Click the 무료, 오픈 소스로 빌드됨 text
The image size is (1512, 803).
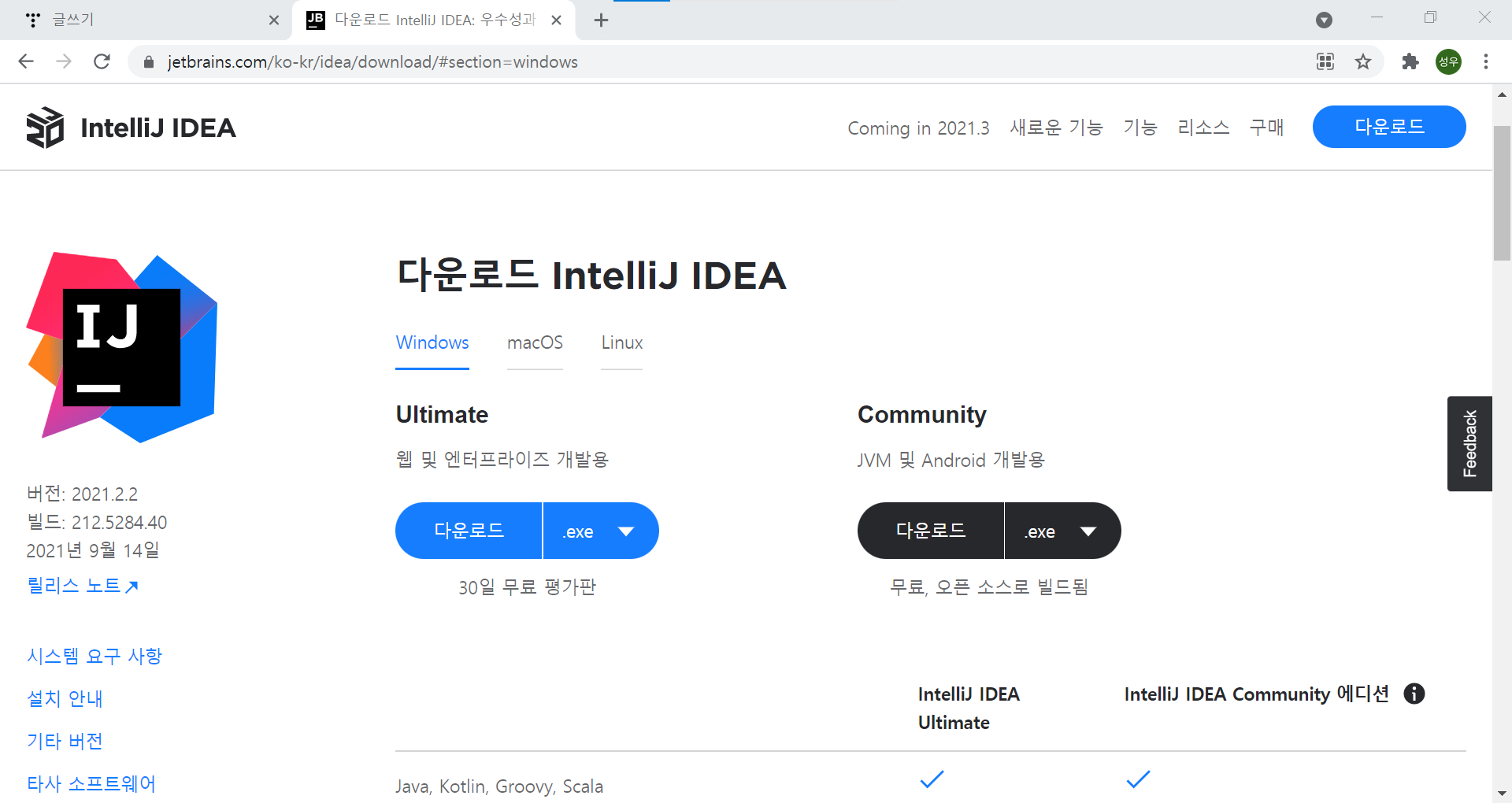point(988,587)
